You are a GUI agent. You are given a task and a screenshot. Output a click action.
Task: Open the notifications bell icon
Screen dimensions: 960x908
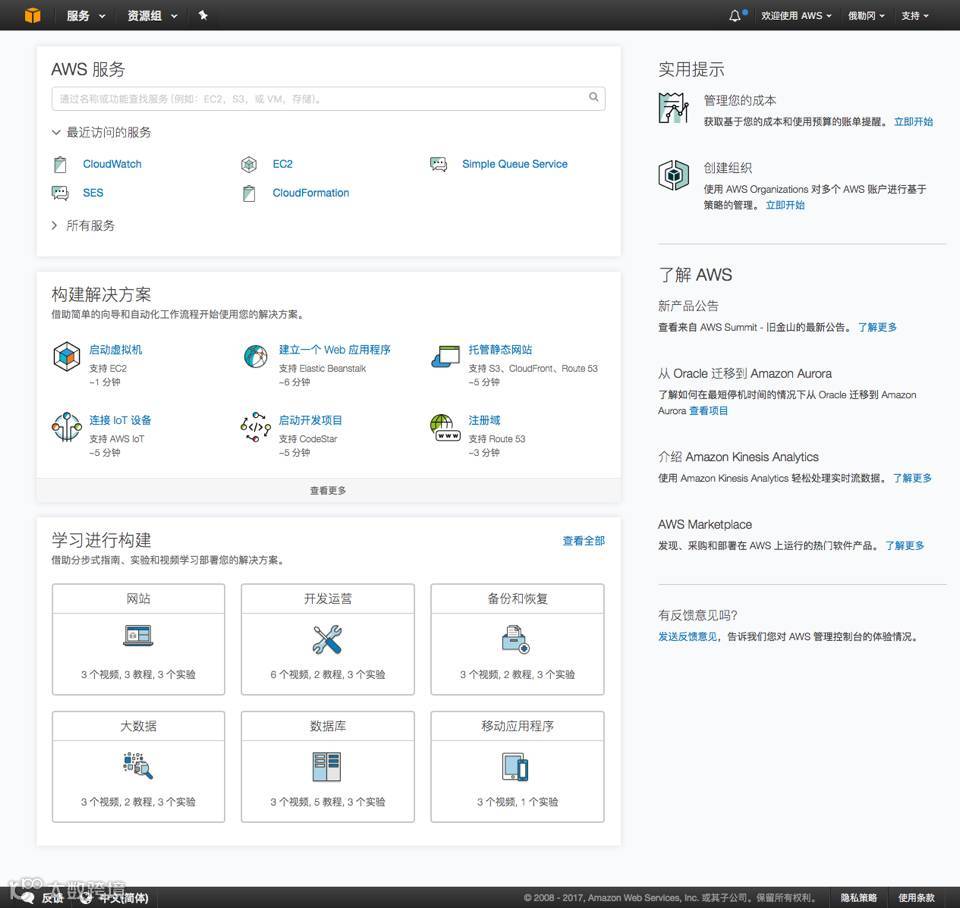(x=735, y=16)
